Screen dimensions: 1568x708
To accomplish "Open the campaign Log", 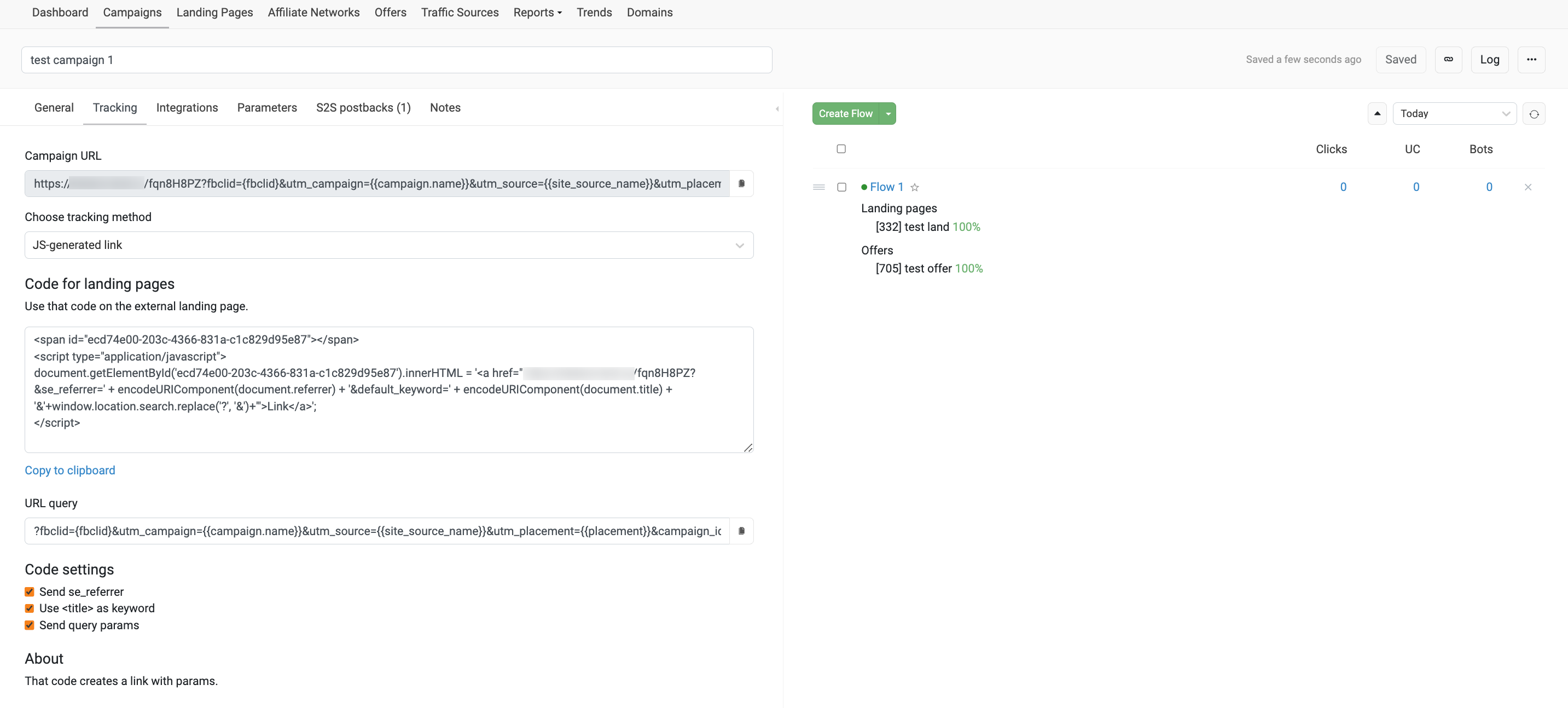I will coord(1489,60).
